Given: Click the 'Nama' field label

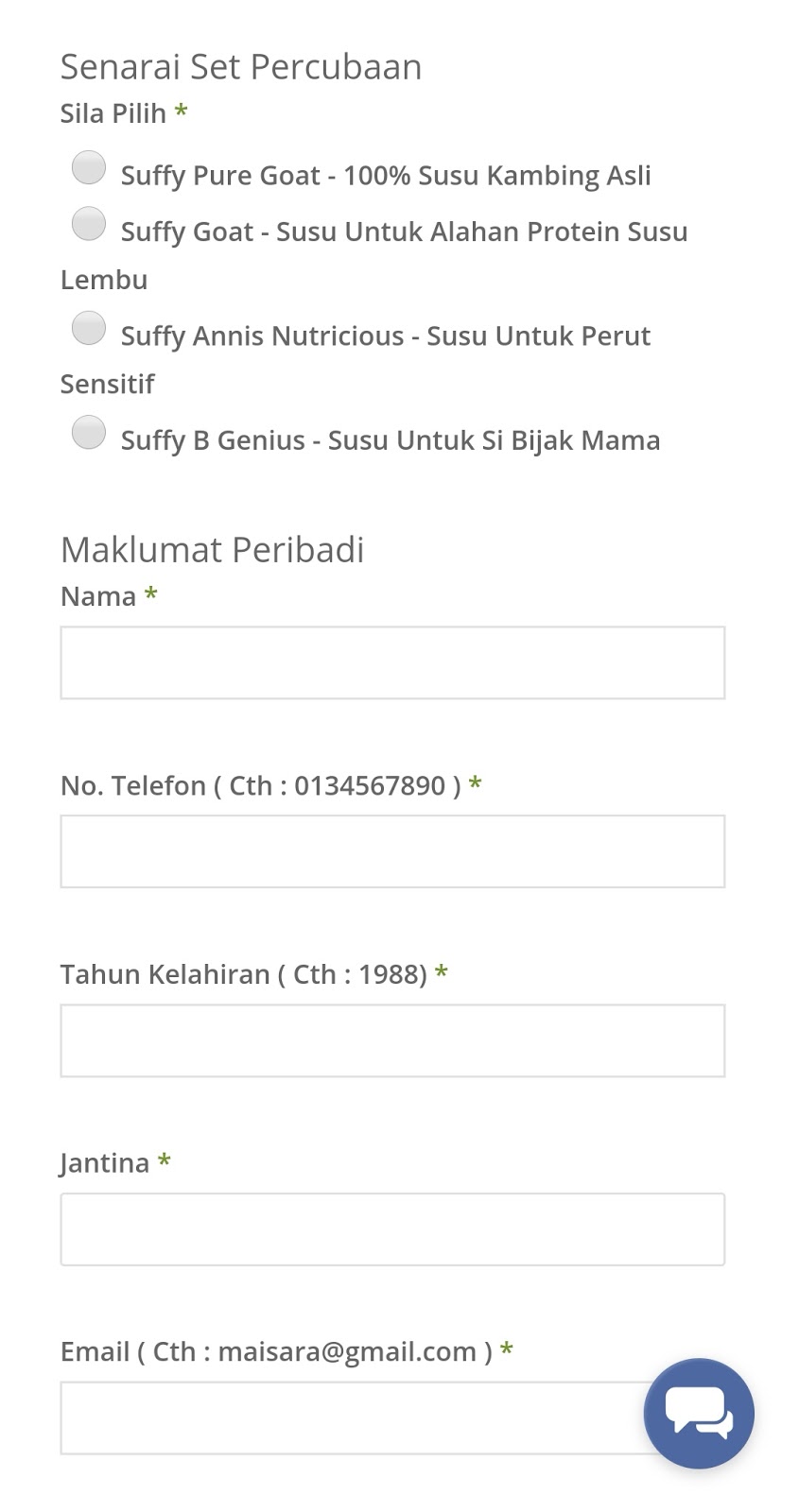Looking at the screenshot, I should click(98, 596).
